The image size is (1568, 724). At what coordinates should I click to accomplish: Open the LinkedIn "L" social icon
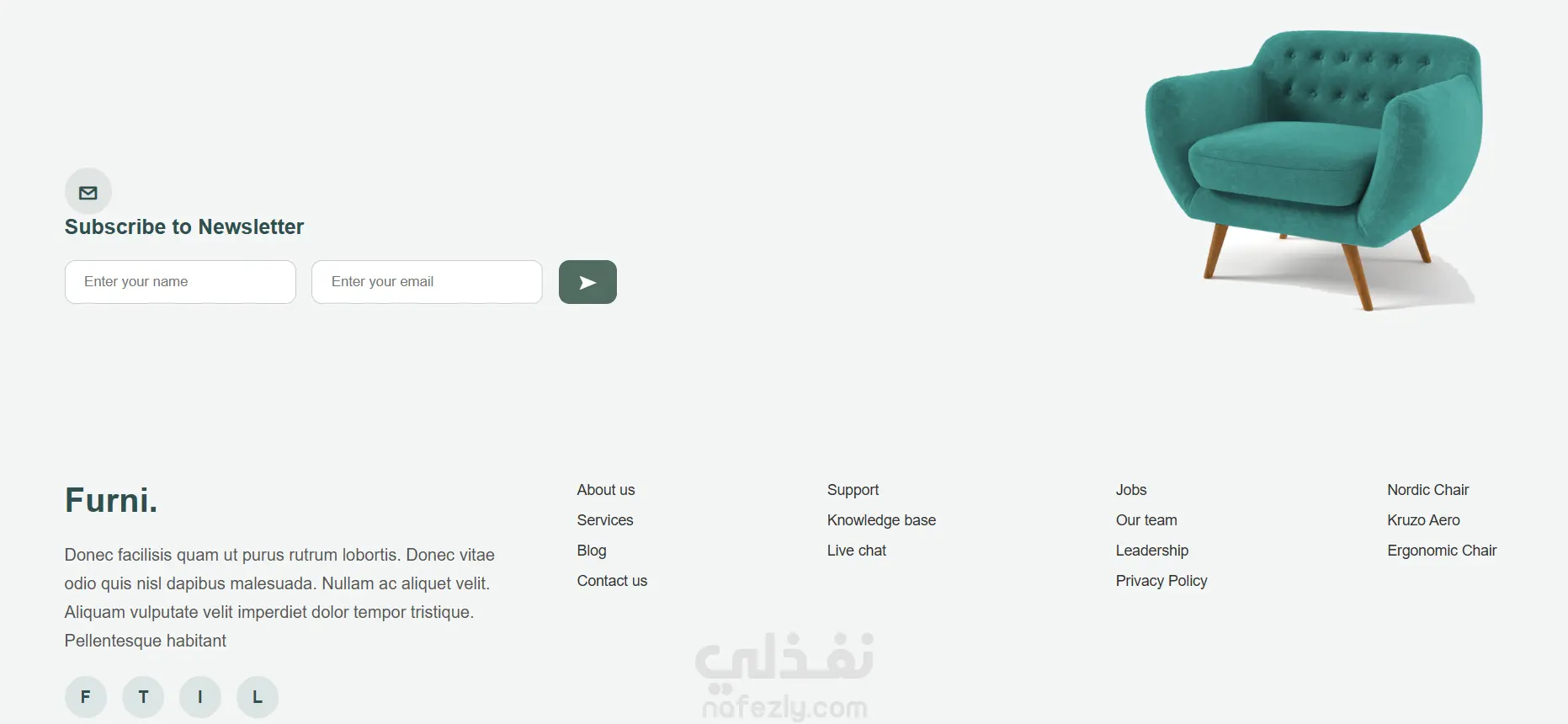[x=258, y=697]
